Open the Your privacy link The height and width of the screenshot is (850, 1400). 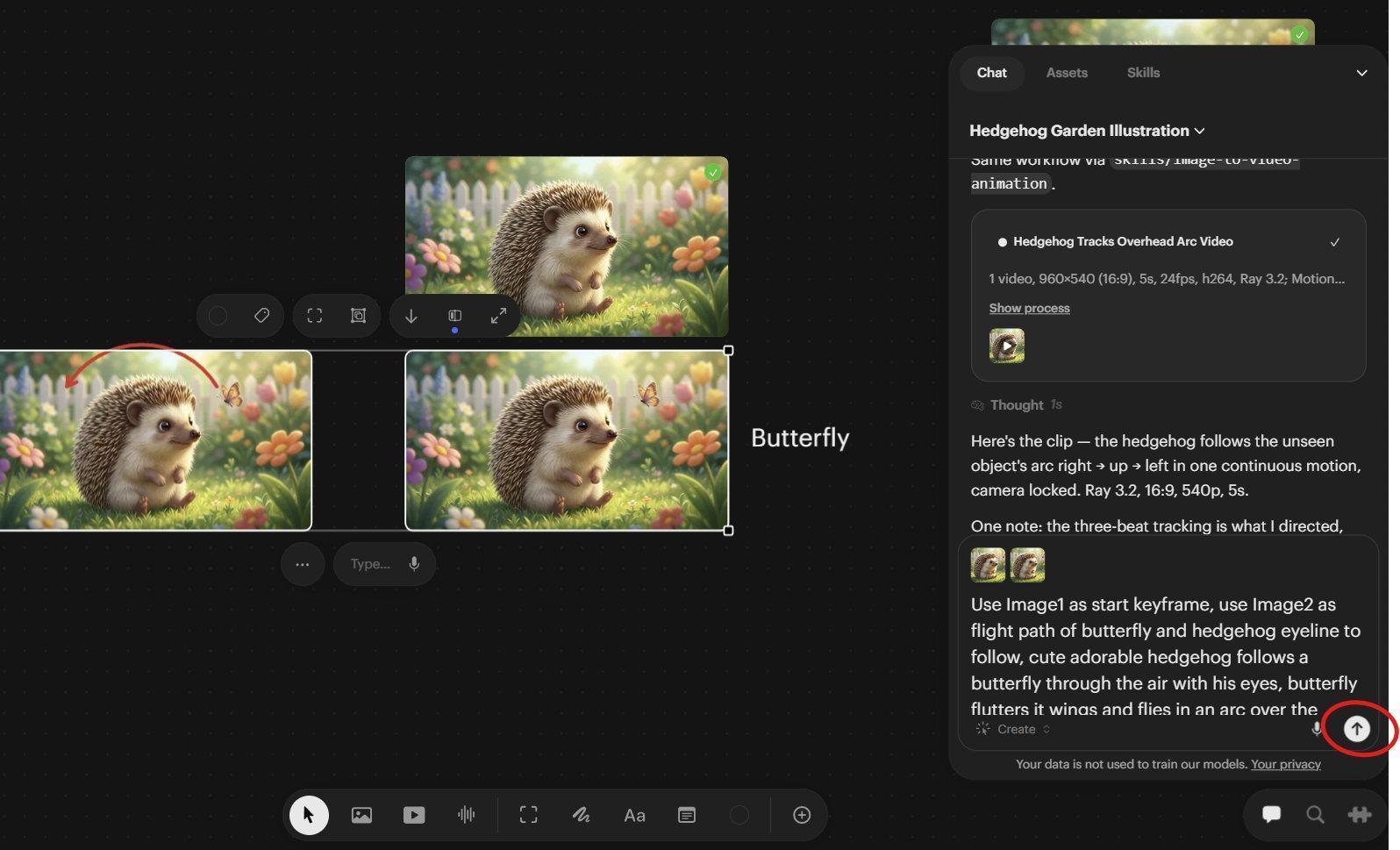1286,764
